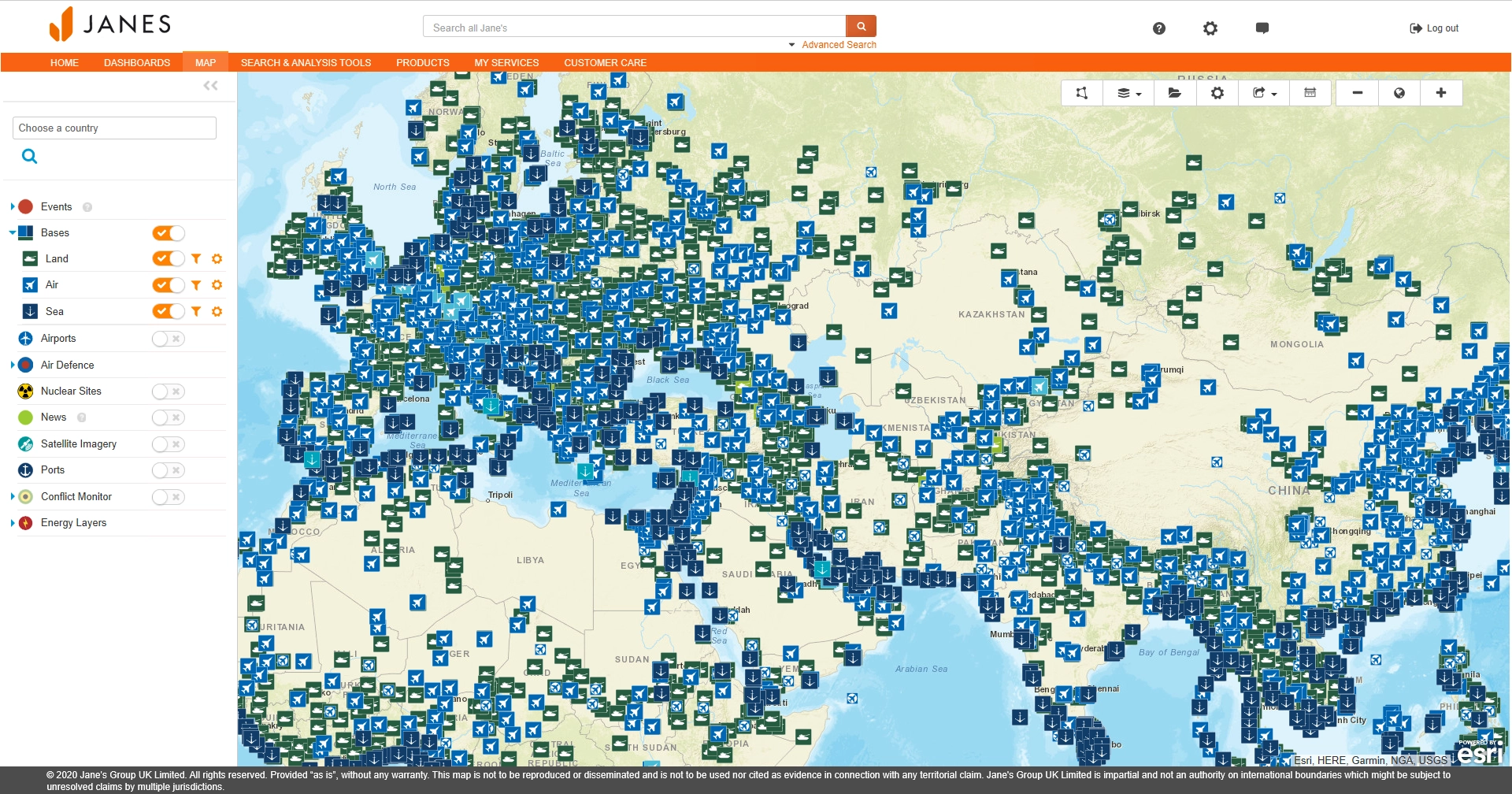This screenshot has width=1512, height=794.
Task: Enable the Ports layer
Action: coord(169,470)
